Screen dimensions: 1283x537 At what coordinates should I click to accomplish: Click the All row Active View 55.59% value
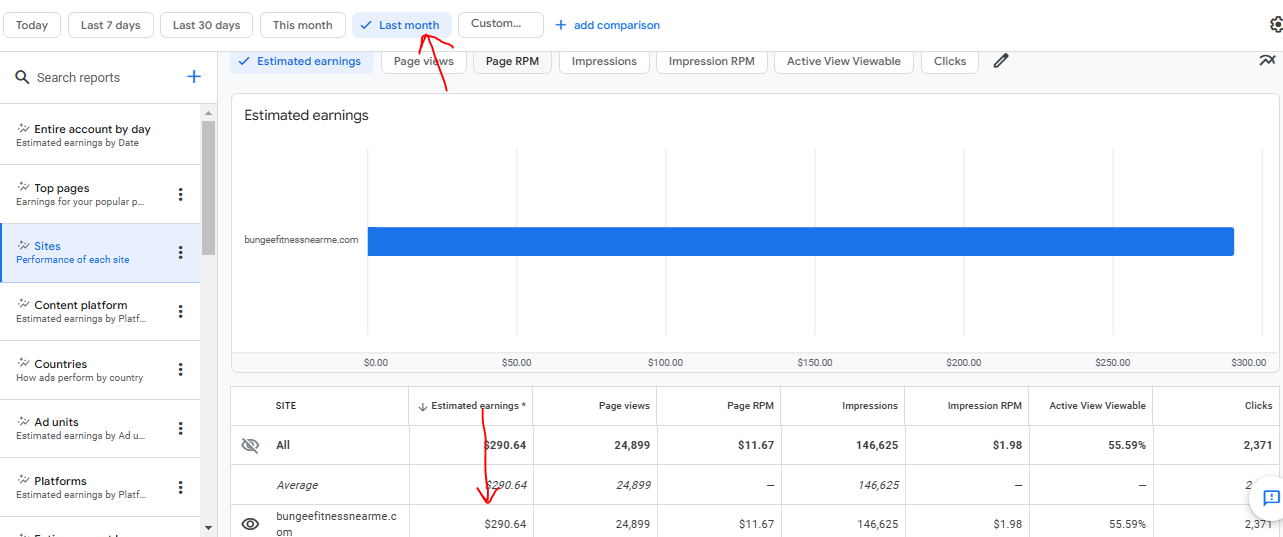[1126, 445]
